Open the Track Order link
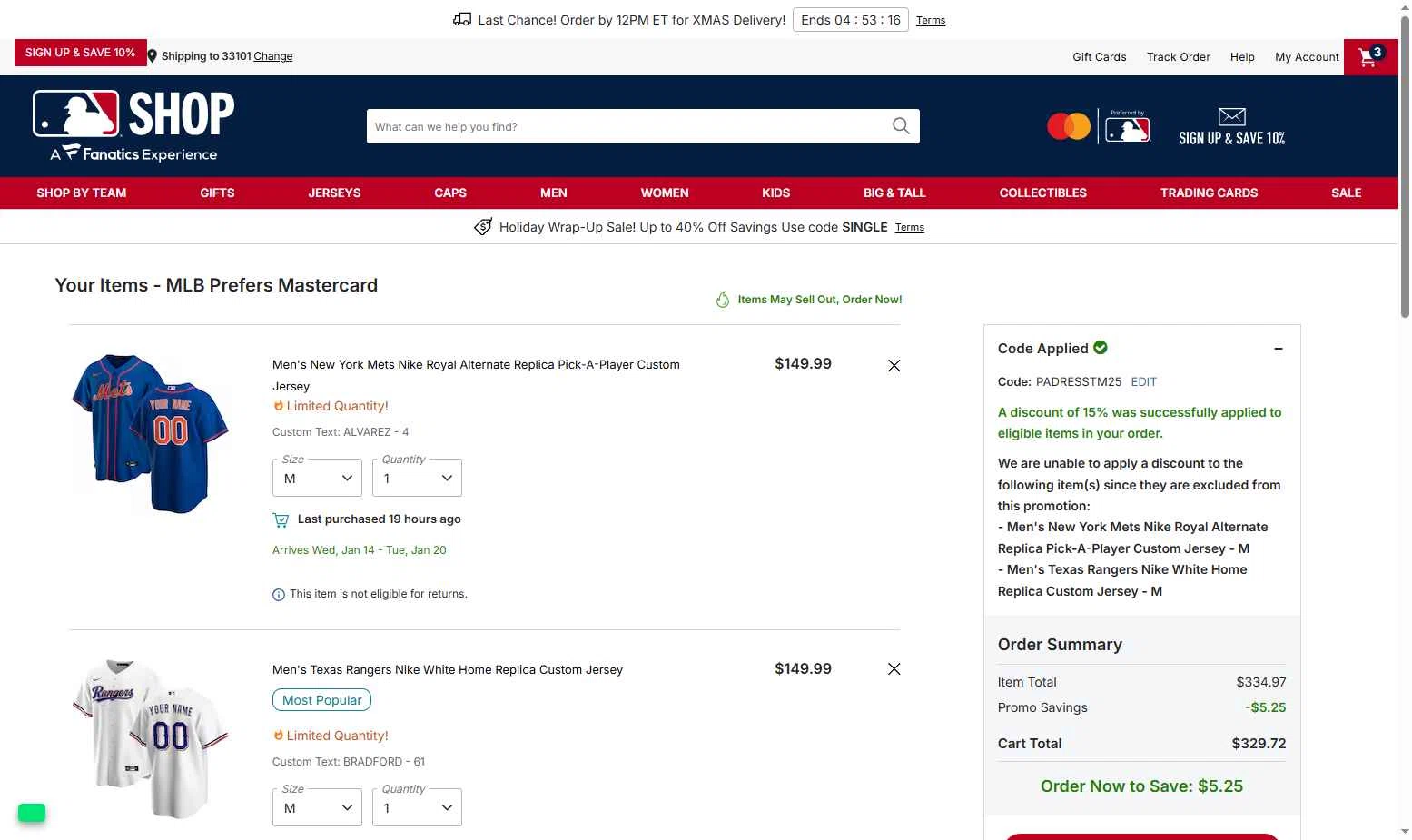The height and width of the screenshot is (840, 1412). click(x=1179, y=56)
